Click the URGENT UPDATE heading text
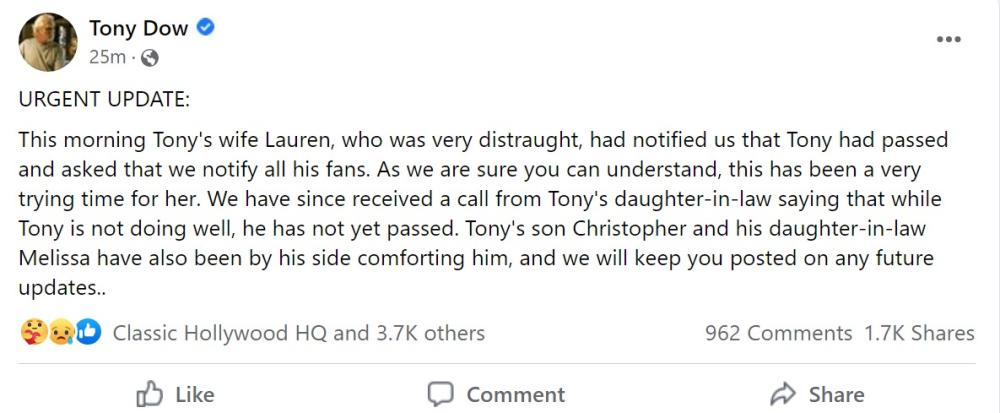 pyautogui.click(x=104, y=102)
